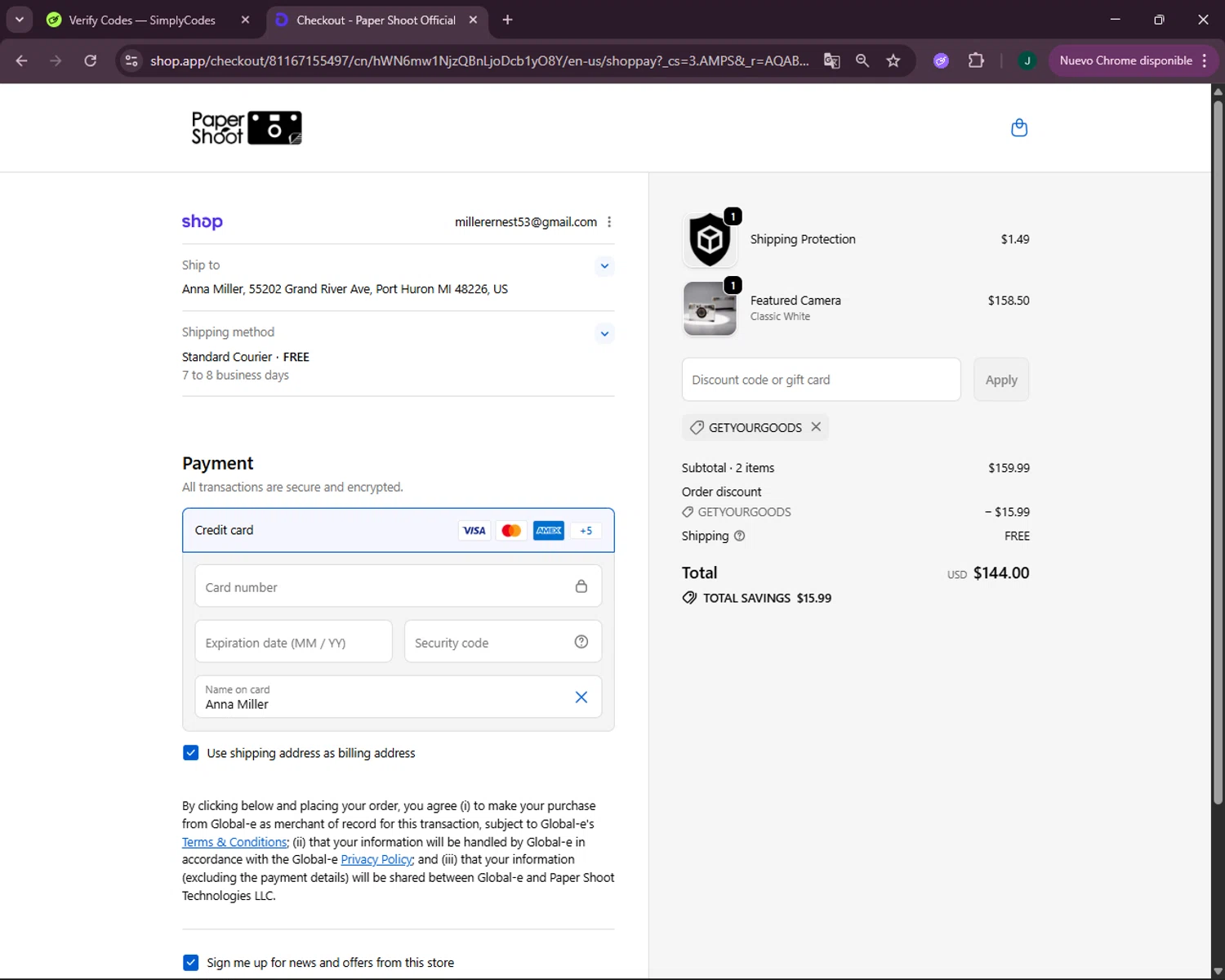
Task: Click the Expiration date field
Action: point(294,642)
